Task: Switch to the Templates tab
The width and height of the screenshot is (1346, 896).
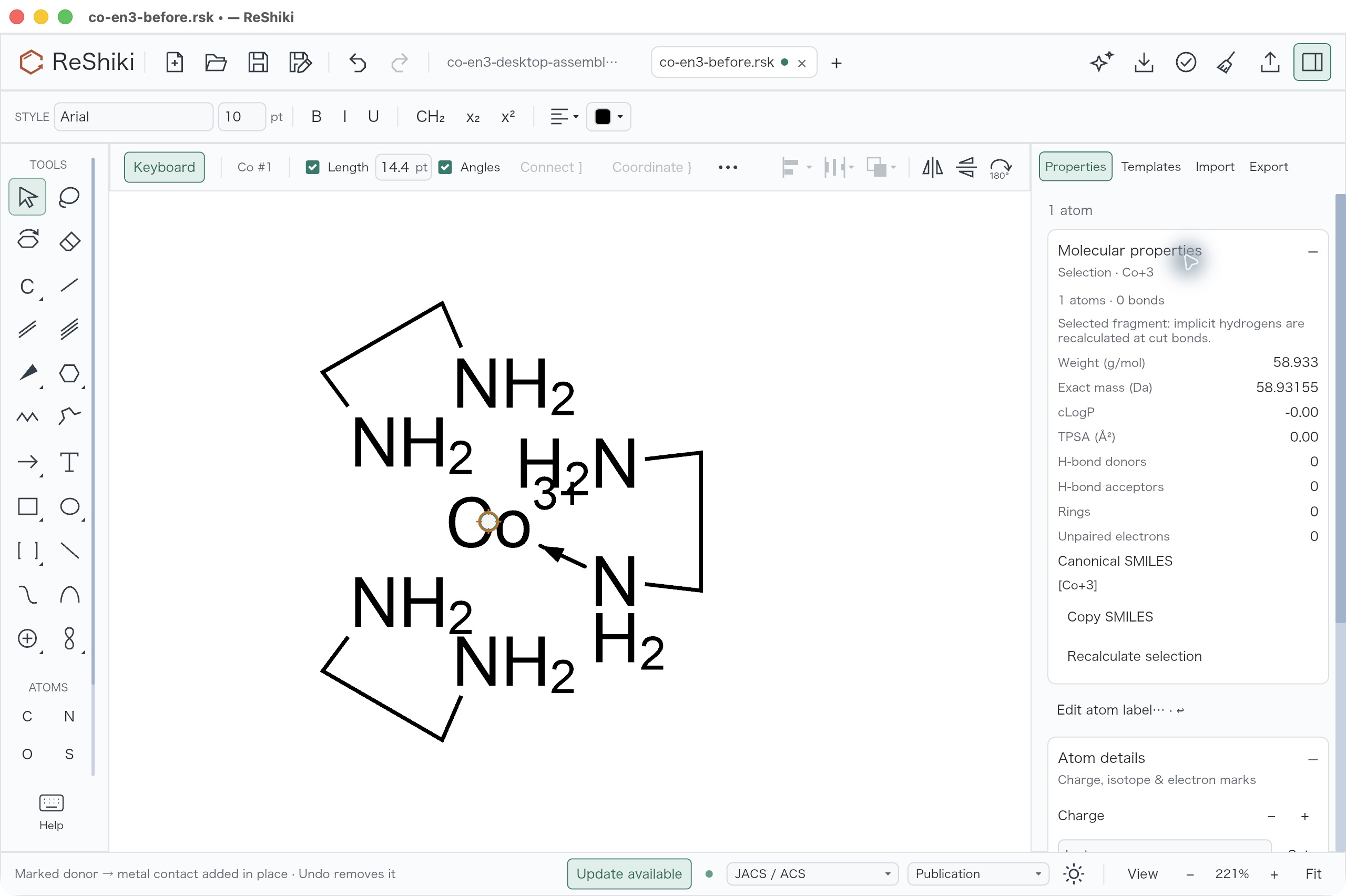Action: point(1150,167)
